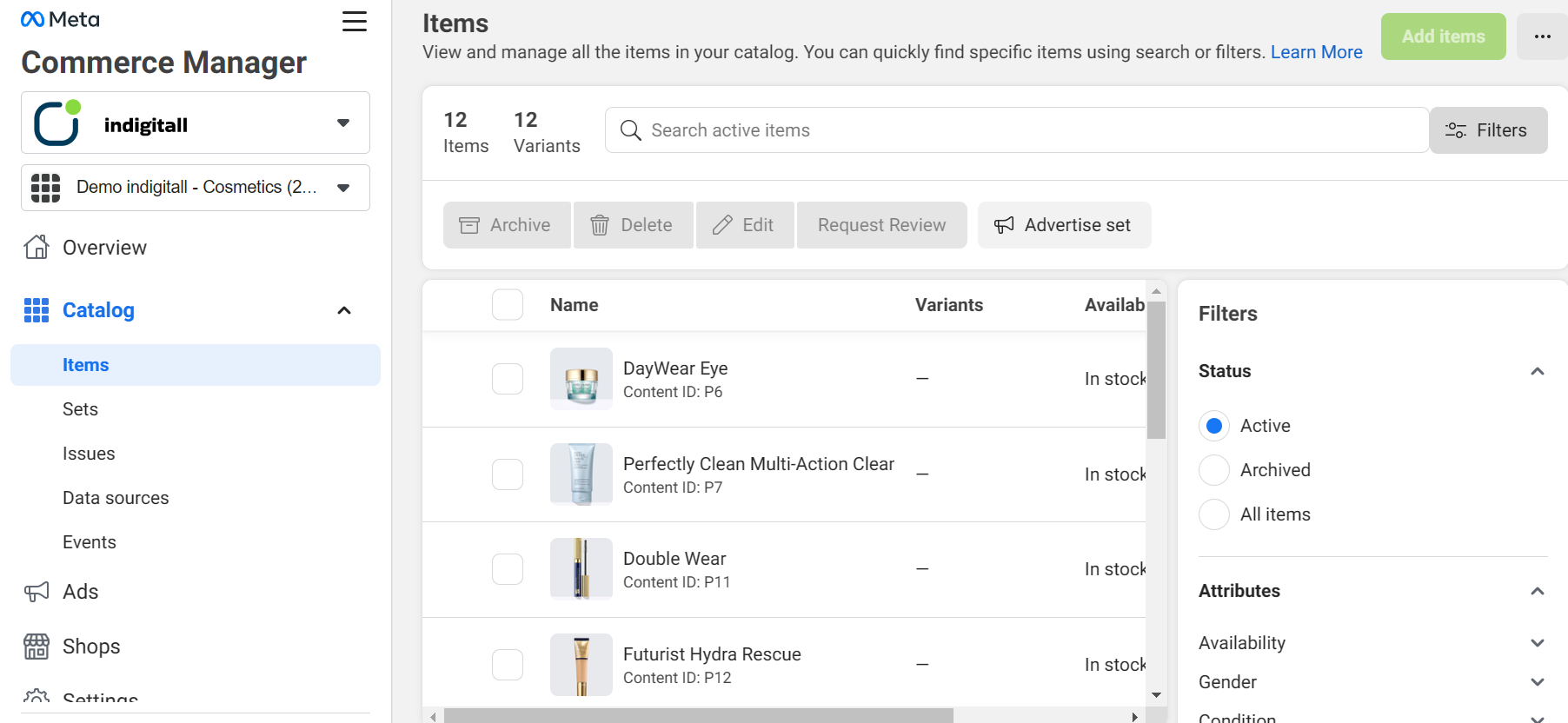1568x723 pixels.
Task: Select the All items radio button
Action: [x=1214, y=514]
